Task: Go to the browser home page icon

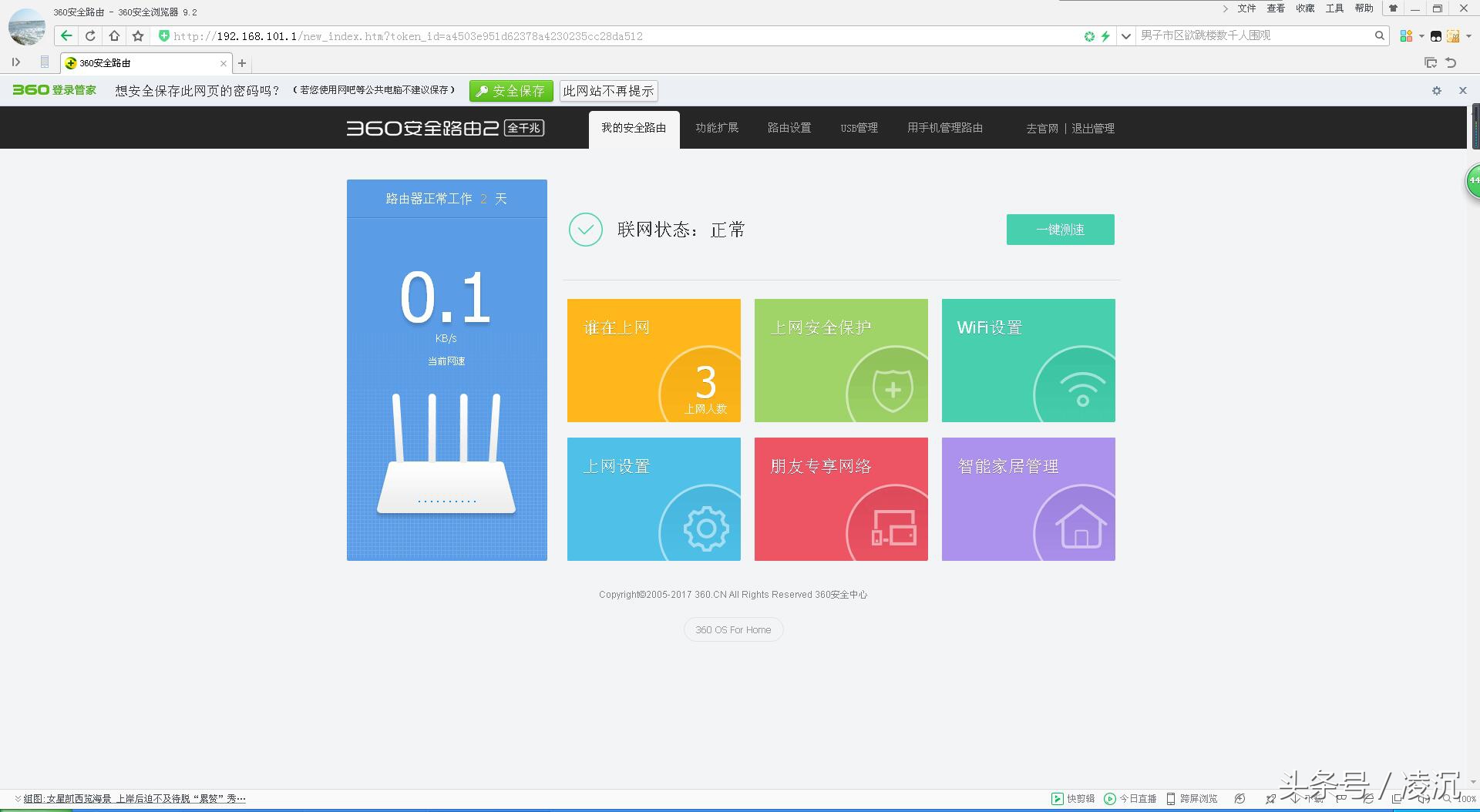Action: tap(114, 35)
